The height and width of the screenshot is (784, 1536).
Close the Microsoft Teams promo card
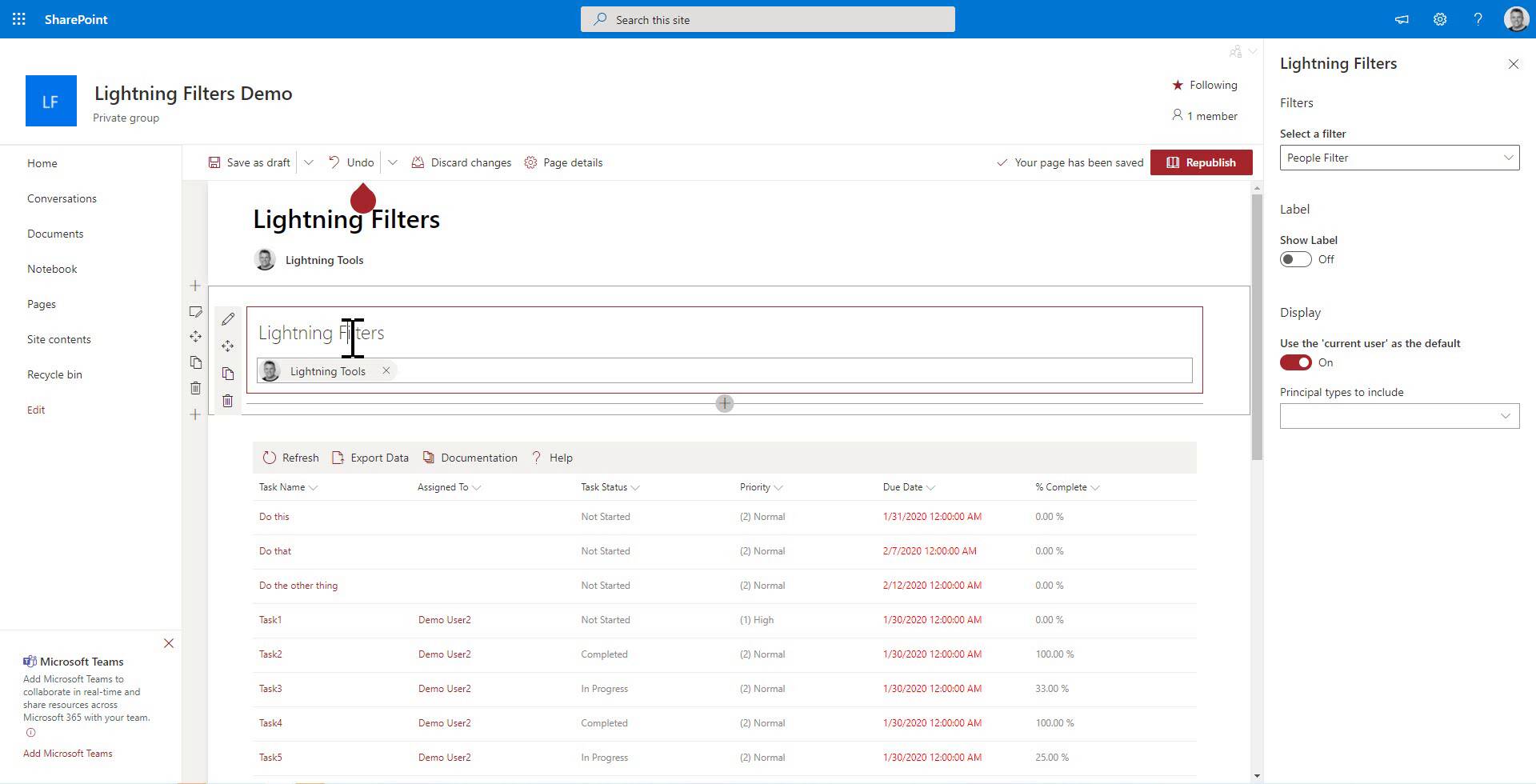[x=169, y=643]
